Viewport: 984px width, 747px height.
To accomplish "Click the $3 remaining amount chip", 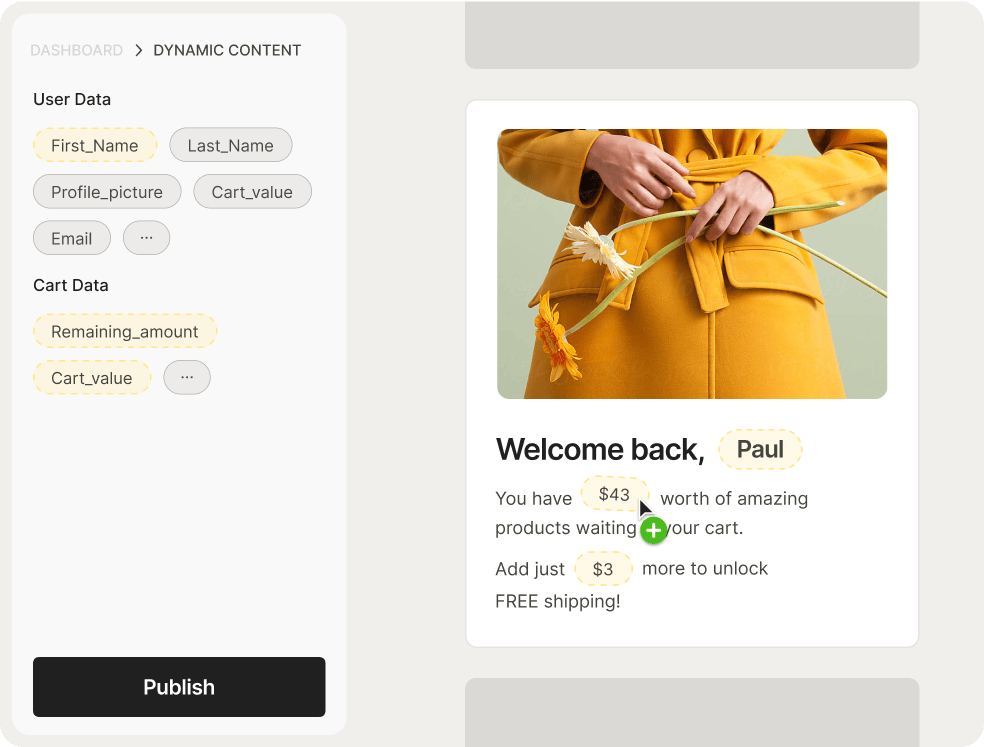I will (x=603, y=569).
